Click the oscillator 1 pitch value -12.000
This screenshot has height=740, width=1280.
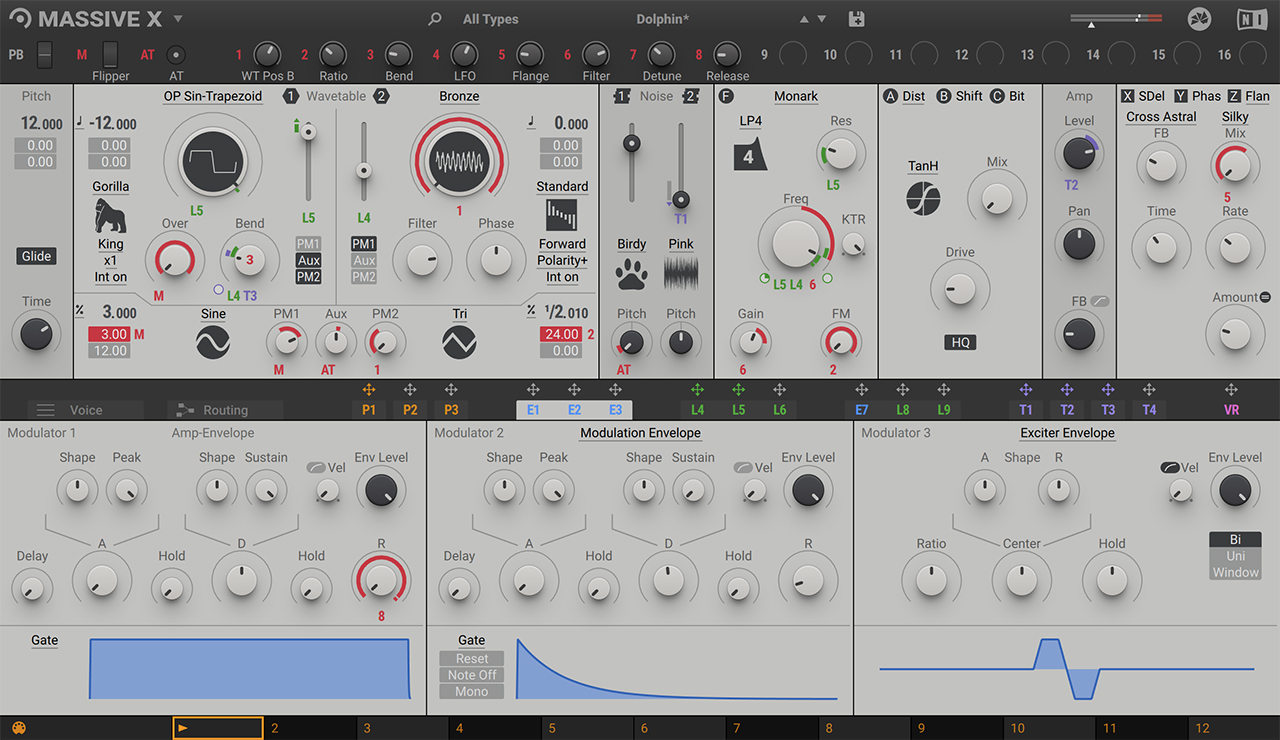click(112, 124)
